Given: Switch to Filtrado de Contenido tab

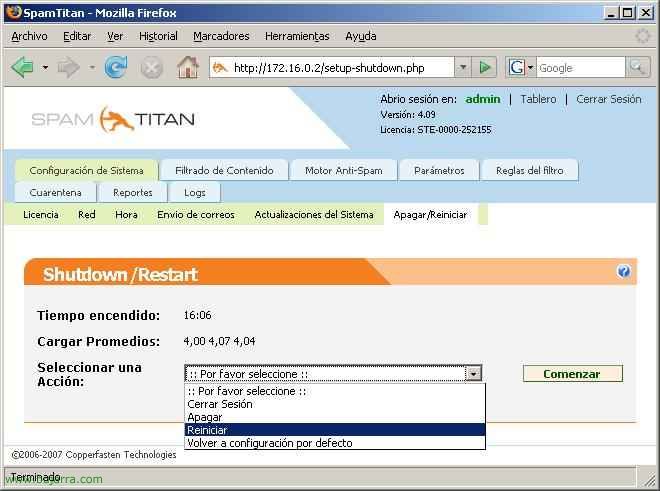Looking at the screenshot, I should pos(224,171).
